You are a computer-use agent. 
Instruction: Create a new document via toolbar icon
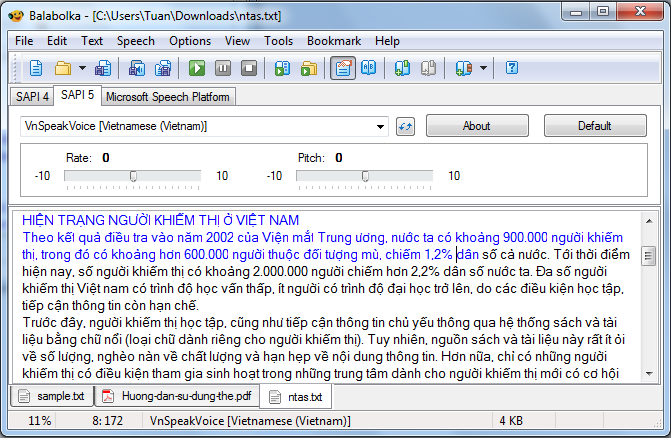[x=36, y=68]
